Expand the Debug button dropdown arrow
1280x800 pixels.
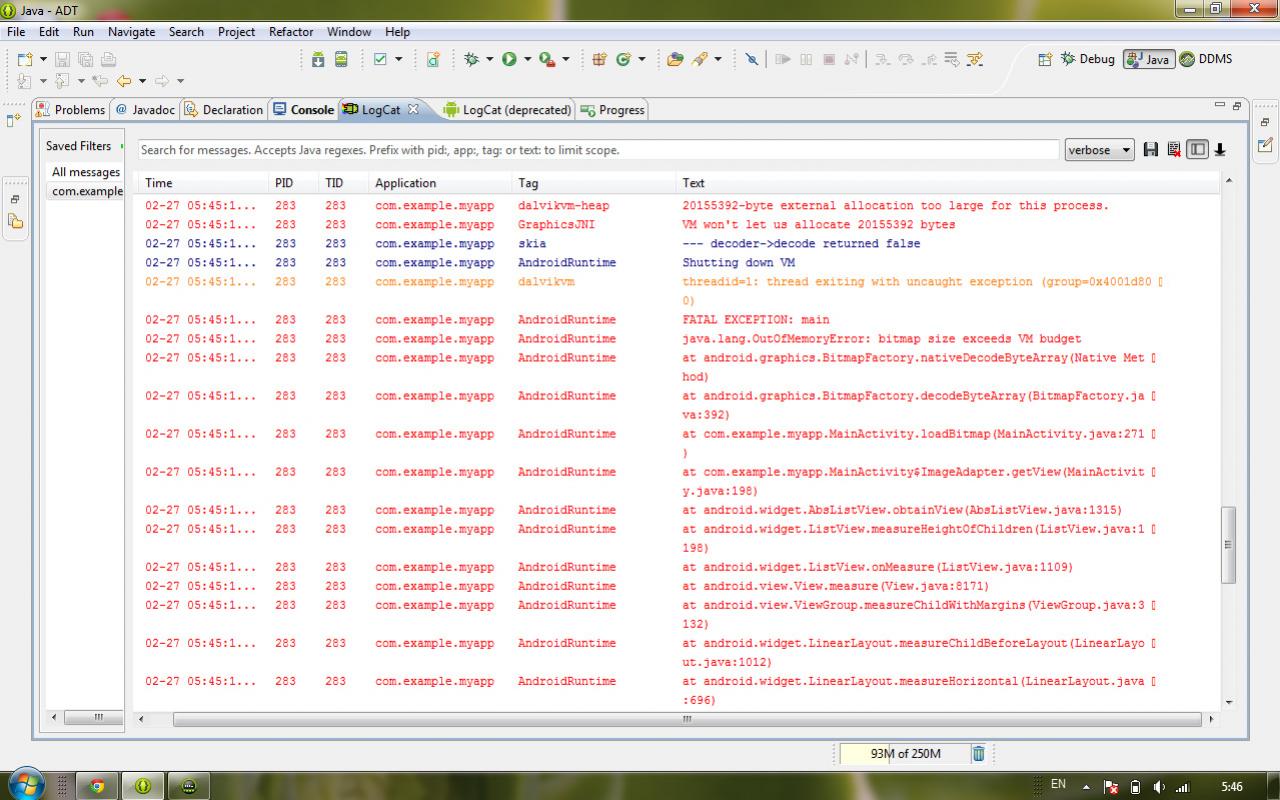[x=489, y=59]
